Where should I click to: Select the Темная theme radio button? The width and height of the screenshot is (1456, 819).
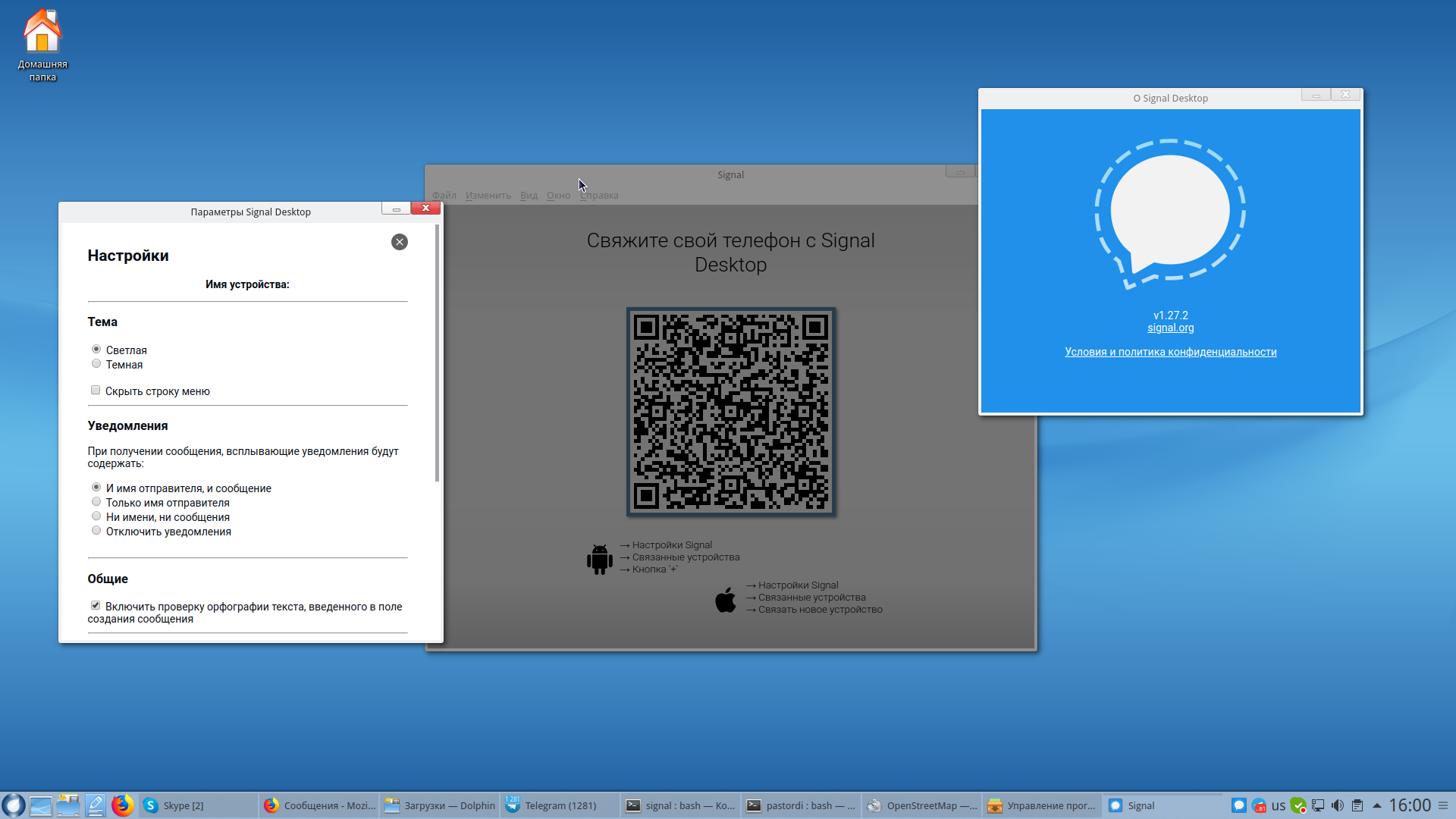(x=96, y=364)
